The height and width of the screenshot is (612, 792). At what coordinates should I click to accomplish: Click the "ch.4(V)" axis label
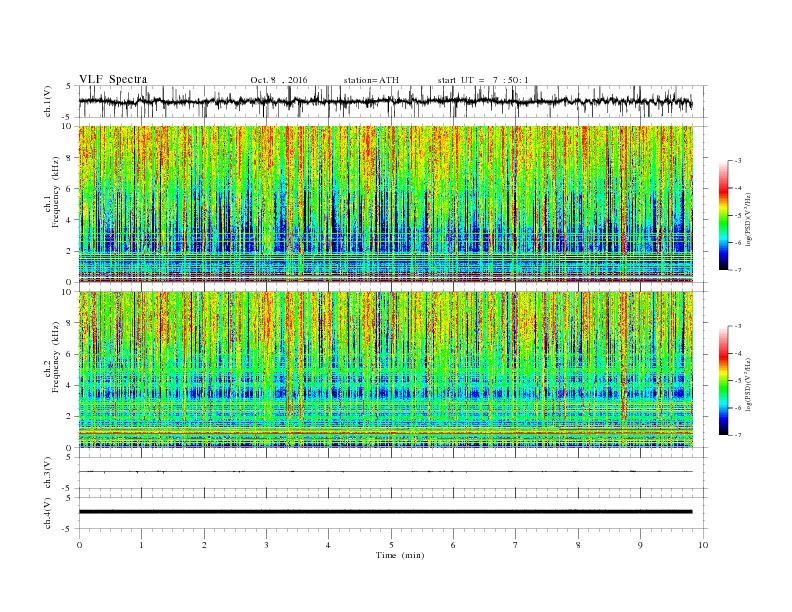pyautogui.click(x=48, y=513)
